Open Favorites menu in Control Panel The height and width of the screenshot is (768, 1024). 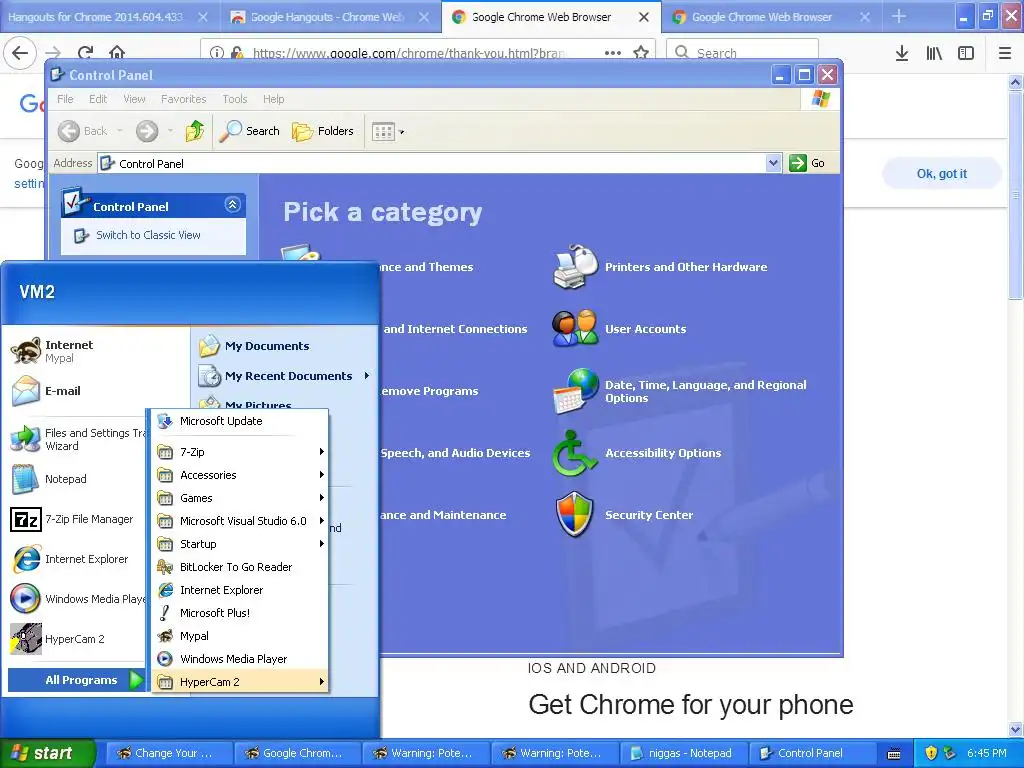(184, 99)
